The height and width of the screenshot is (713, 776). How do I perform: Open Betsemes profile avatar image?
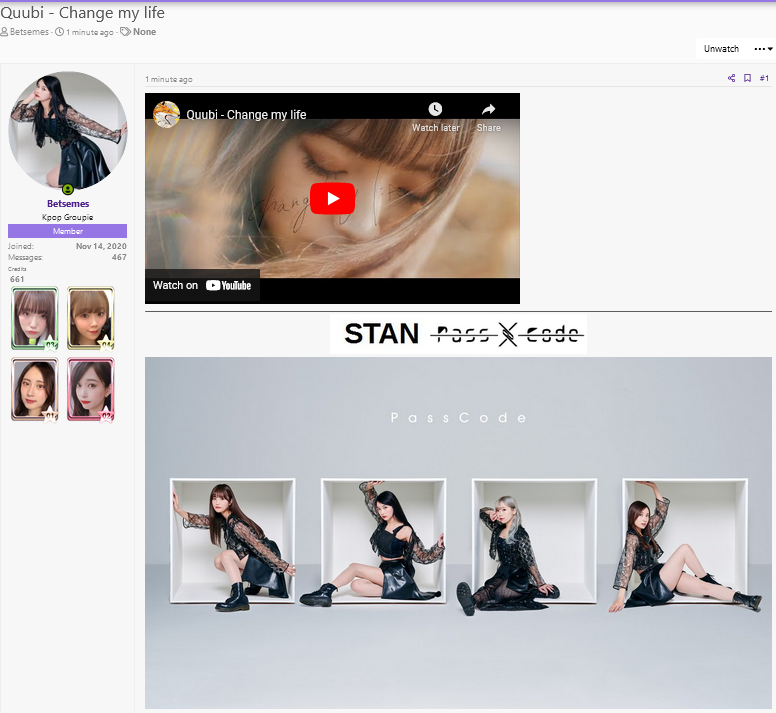[x=68, y=131]
